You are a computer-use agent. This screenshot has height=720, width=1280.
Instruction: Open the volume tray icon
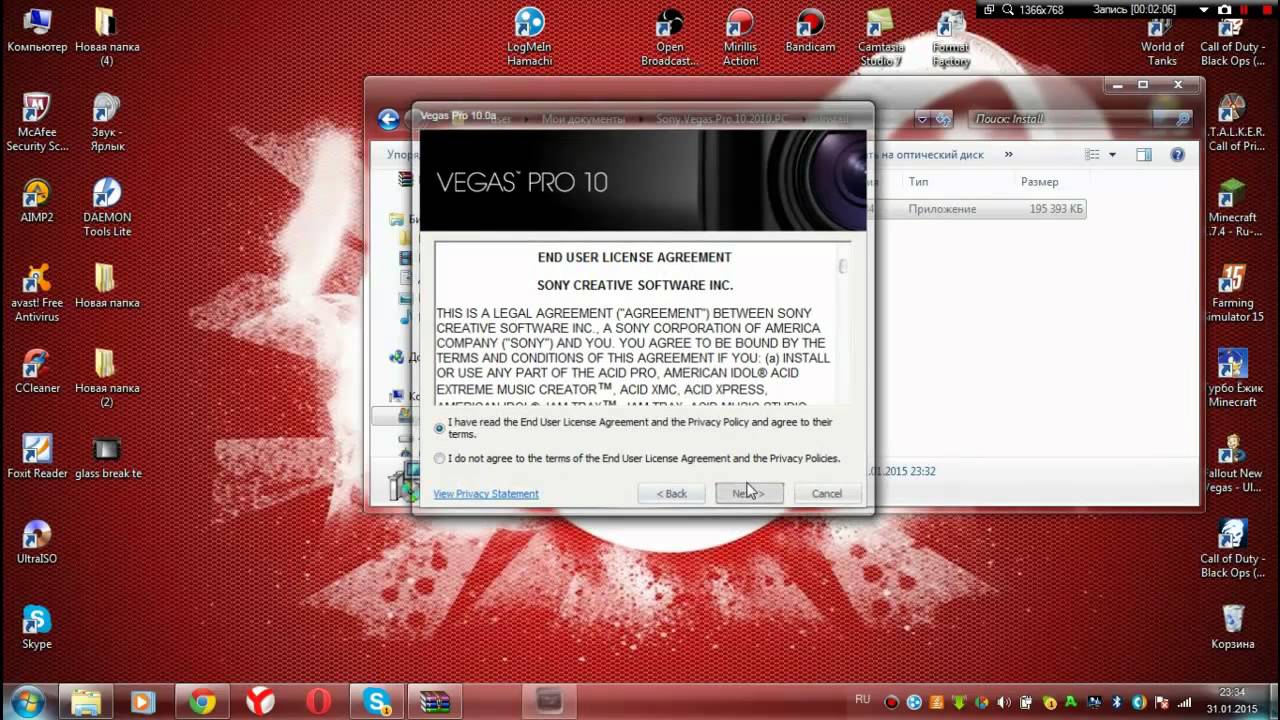point(1003,703)
